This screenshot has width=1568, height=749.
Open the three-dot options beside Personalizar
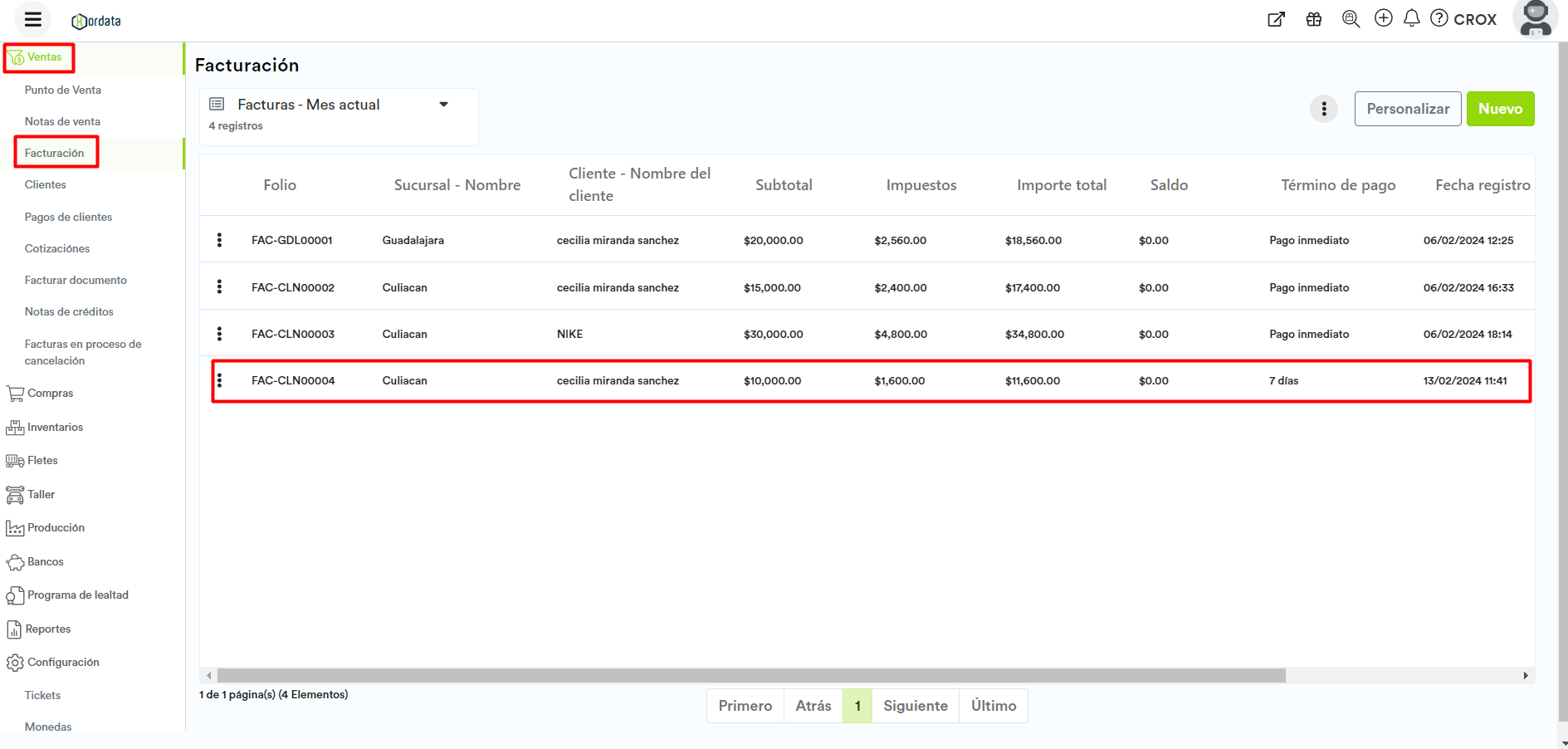point(1323,109)
